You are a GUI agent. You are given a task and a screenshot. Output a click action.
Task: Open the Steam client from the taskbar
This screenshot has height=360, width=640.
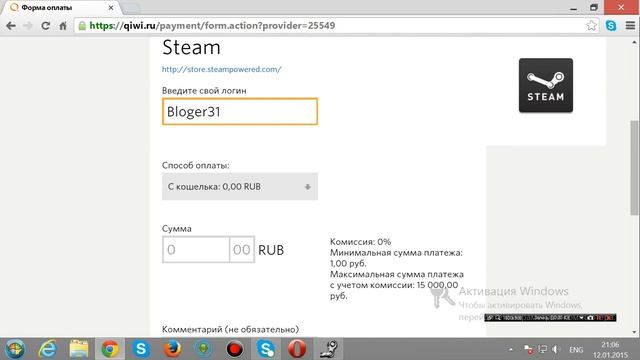[329, 349]
